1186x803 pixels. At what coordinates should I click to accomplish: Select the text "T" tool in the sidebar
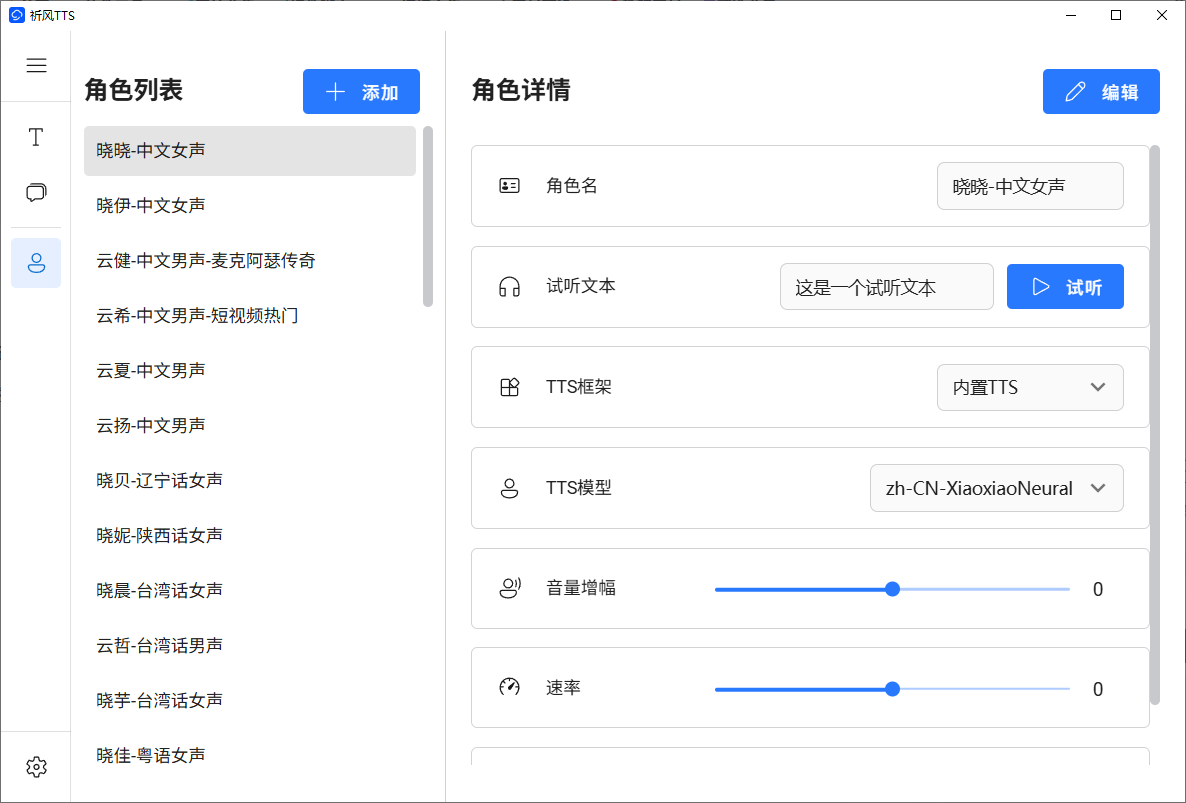point(36,138)
